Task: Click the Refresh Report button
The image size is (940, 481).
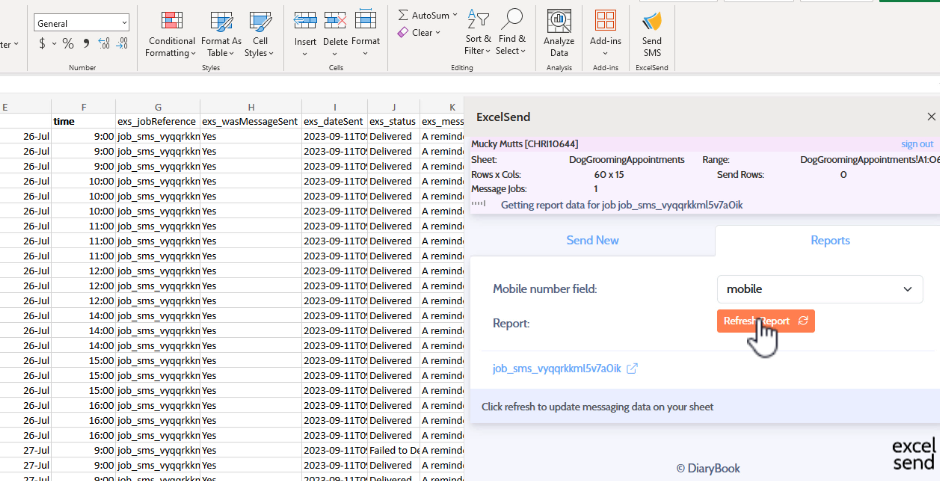Action: [x=766, y=321]
